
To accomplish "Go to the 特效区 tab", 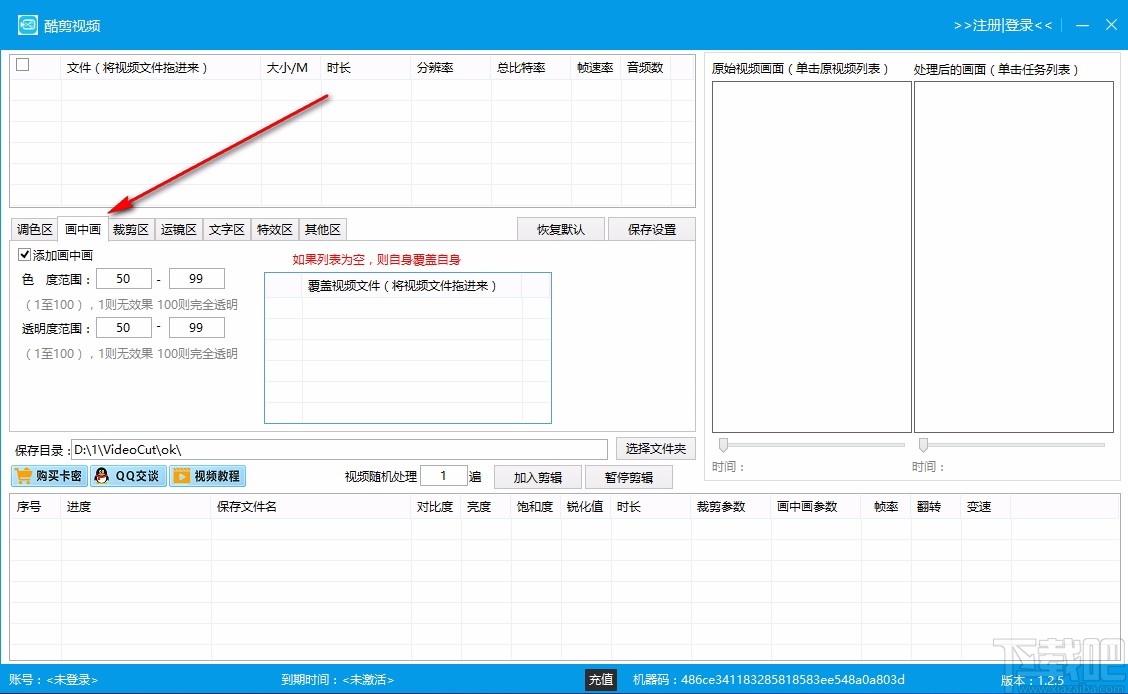I will [274, 229].
